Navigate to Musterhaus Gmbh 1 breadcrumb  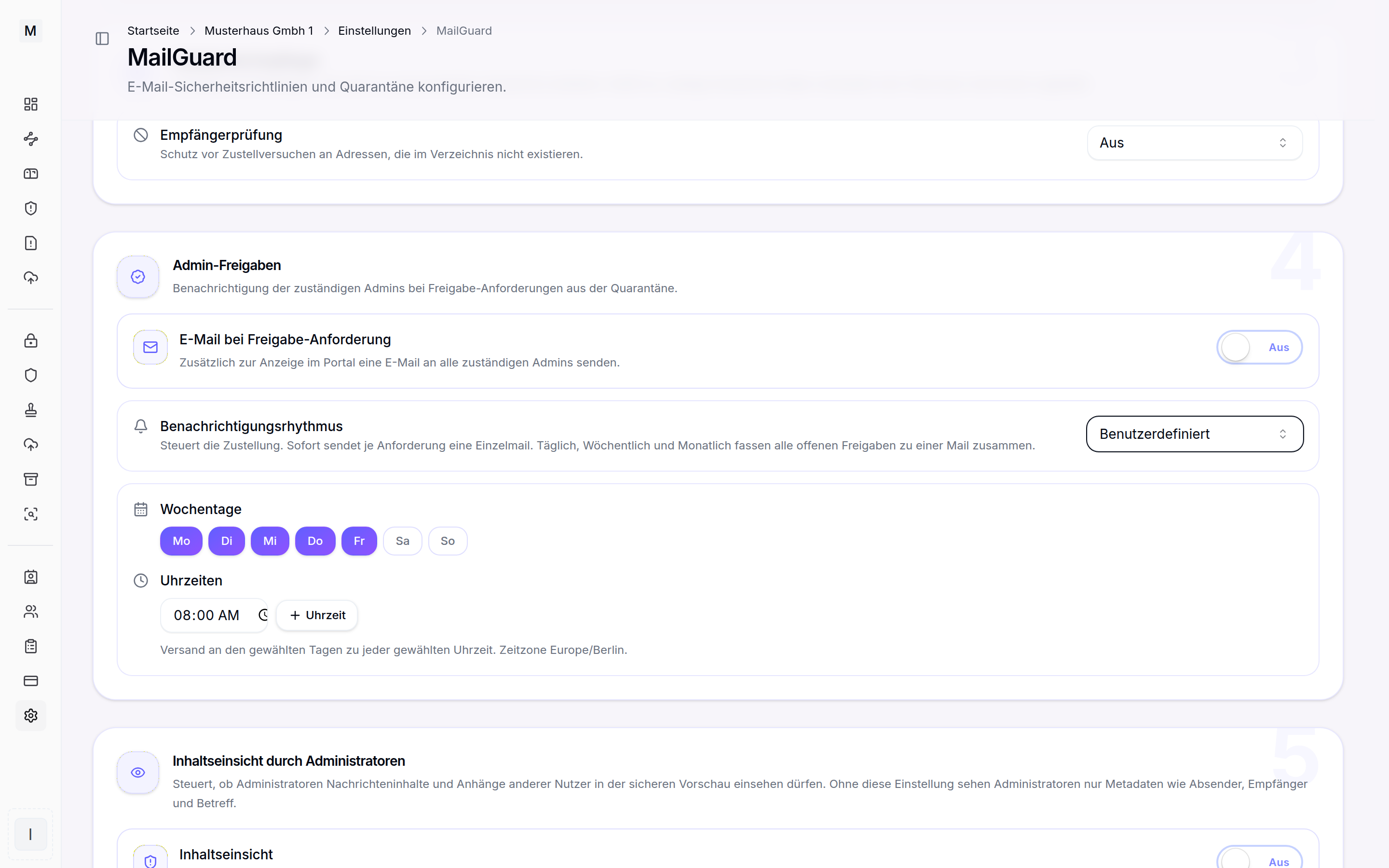259,31
